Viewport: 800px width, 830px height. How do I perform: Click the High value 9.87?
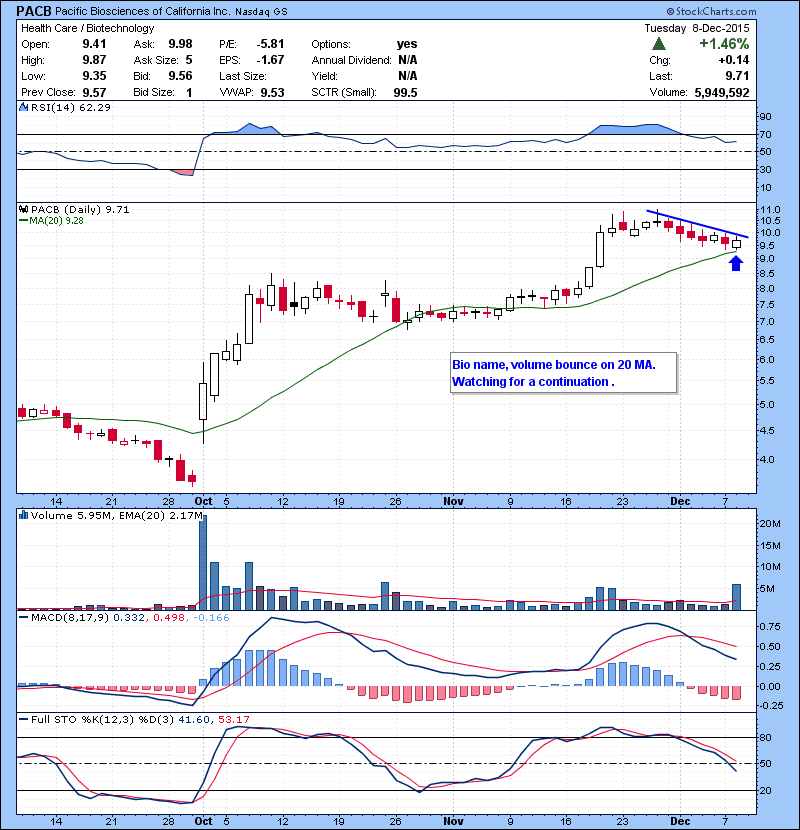[x=94, y=60]
